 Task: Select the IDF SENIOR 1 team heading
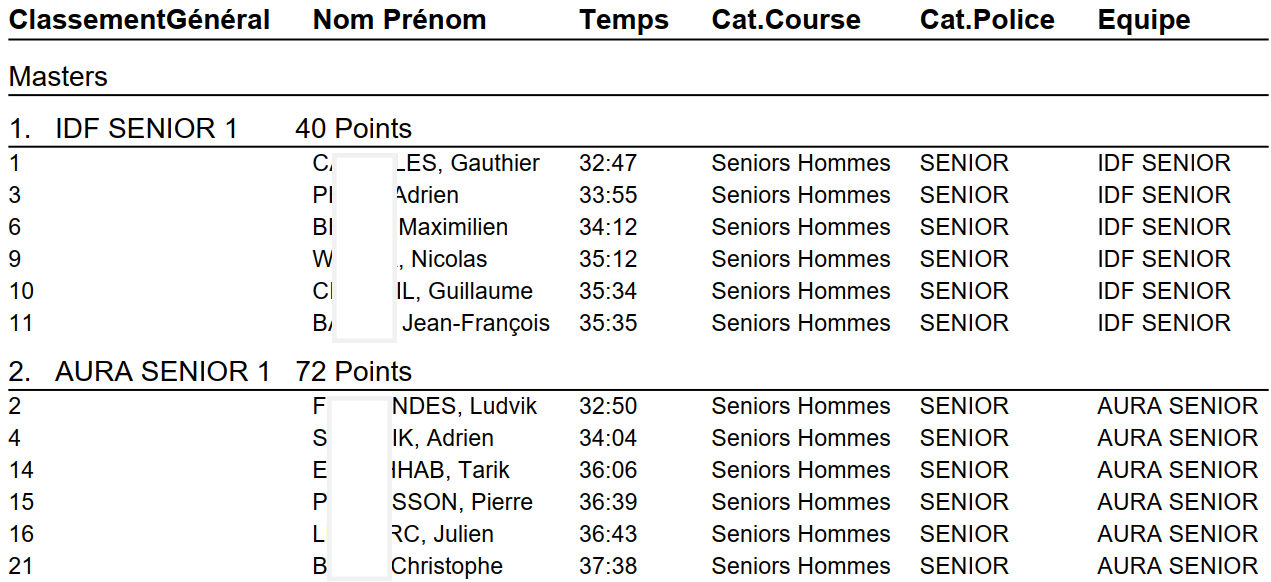click(x=146, y=129)
